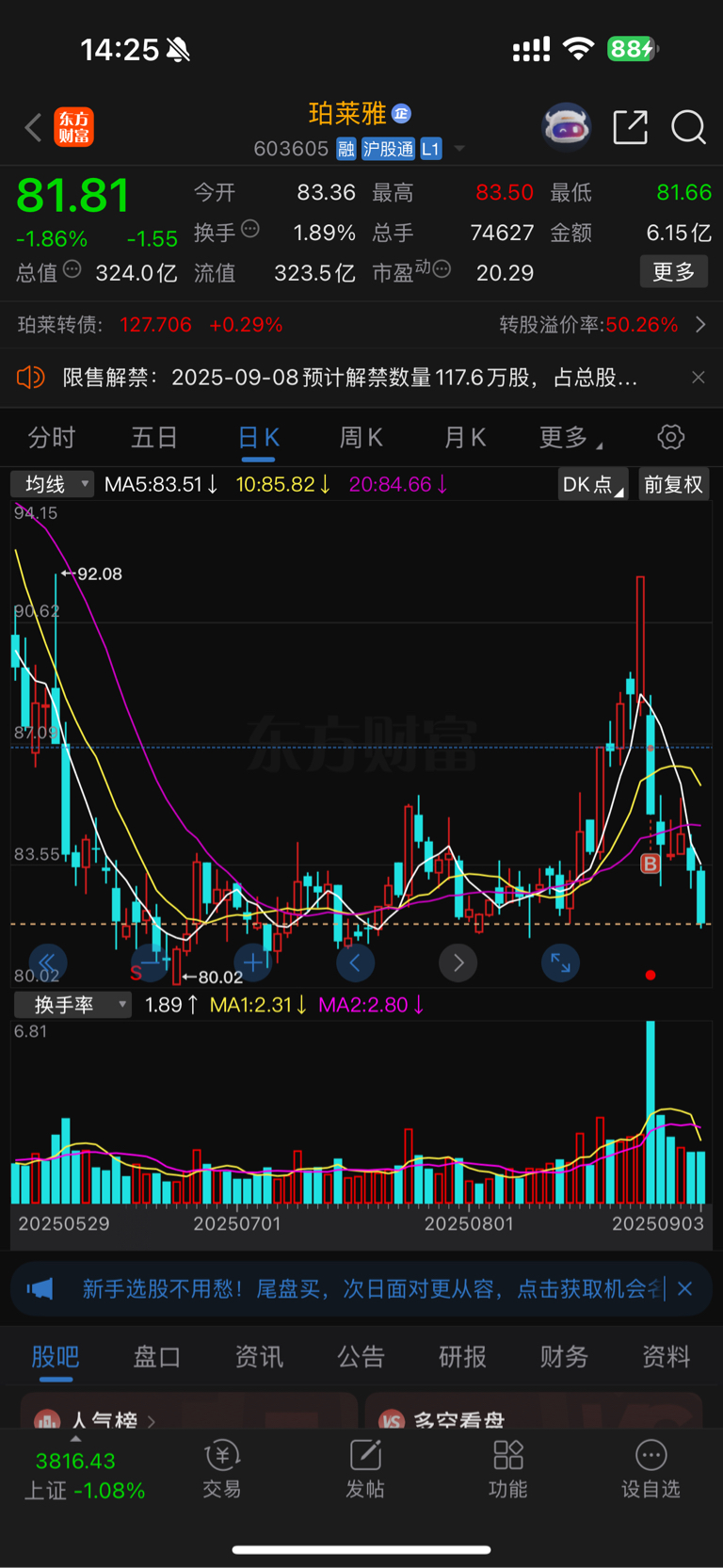The height and width of the screenshot is (1568, 723).
Task: Switch to 盘口 tab
Action: tap(157, 1357)
